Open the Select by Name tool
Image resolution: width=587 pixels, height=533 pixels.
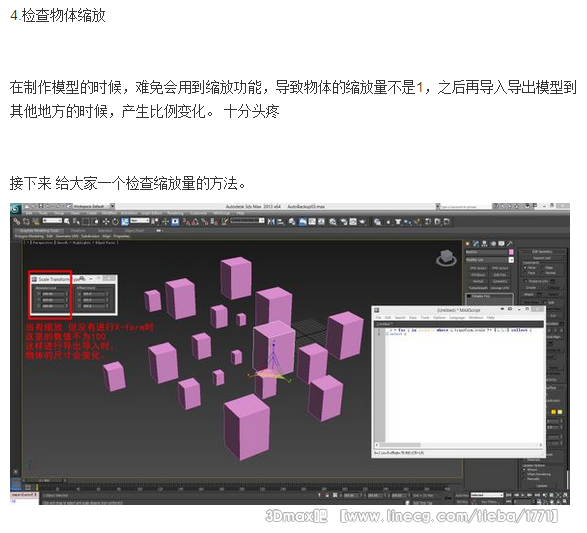[x=76, y=222]
